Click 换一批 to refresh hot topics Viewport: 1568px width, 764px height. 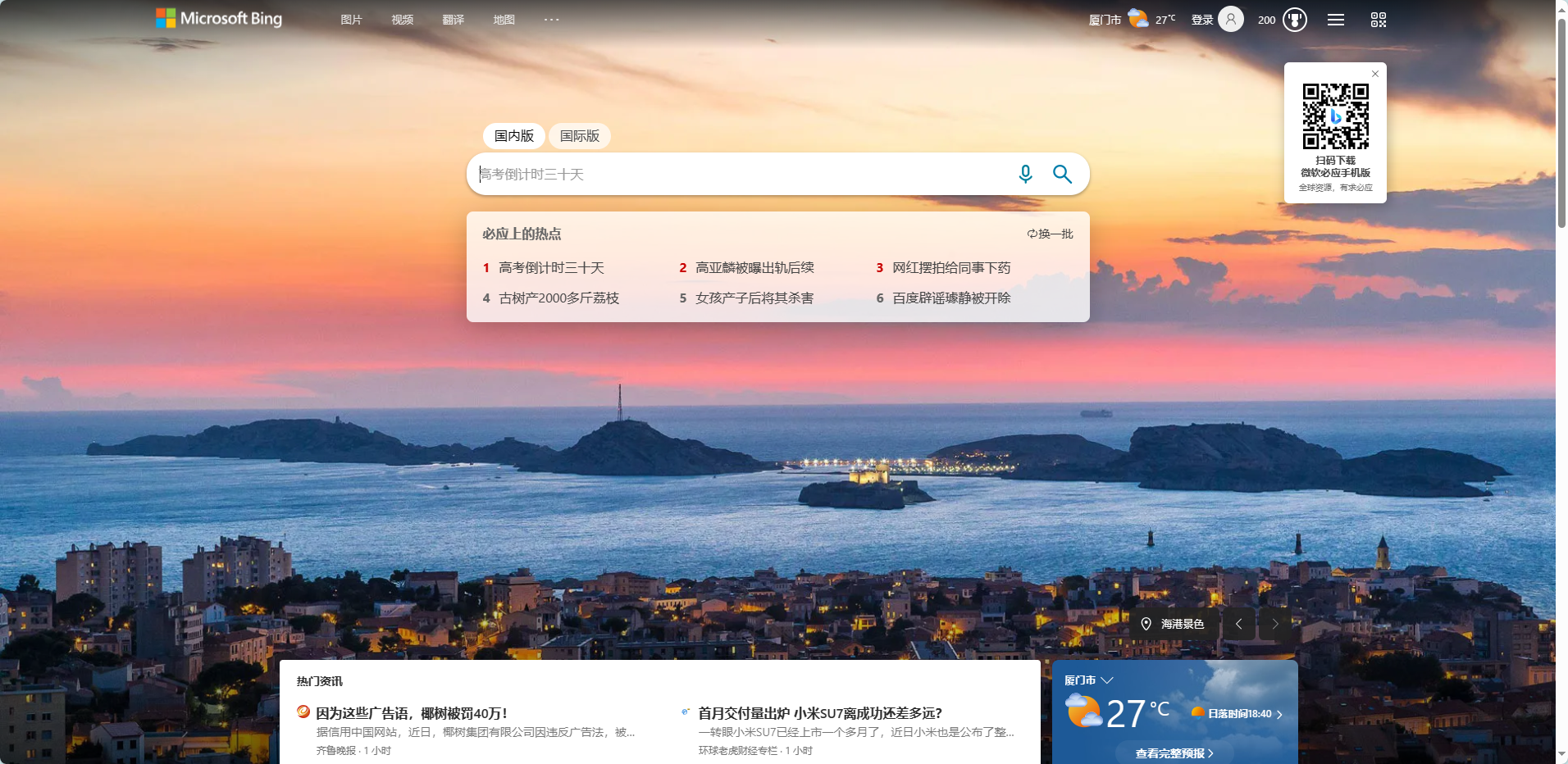point(1051,234)
